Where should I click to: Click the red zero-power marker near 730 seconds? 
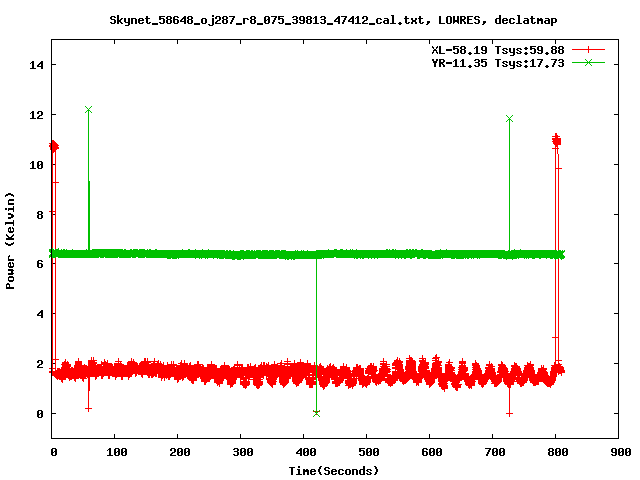[509, 414]
